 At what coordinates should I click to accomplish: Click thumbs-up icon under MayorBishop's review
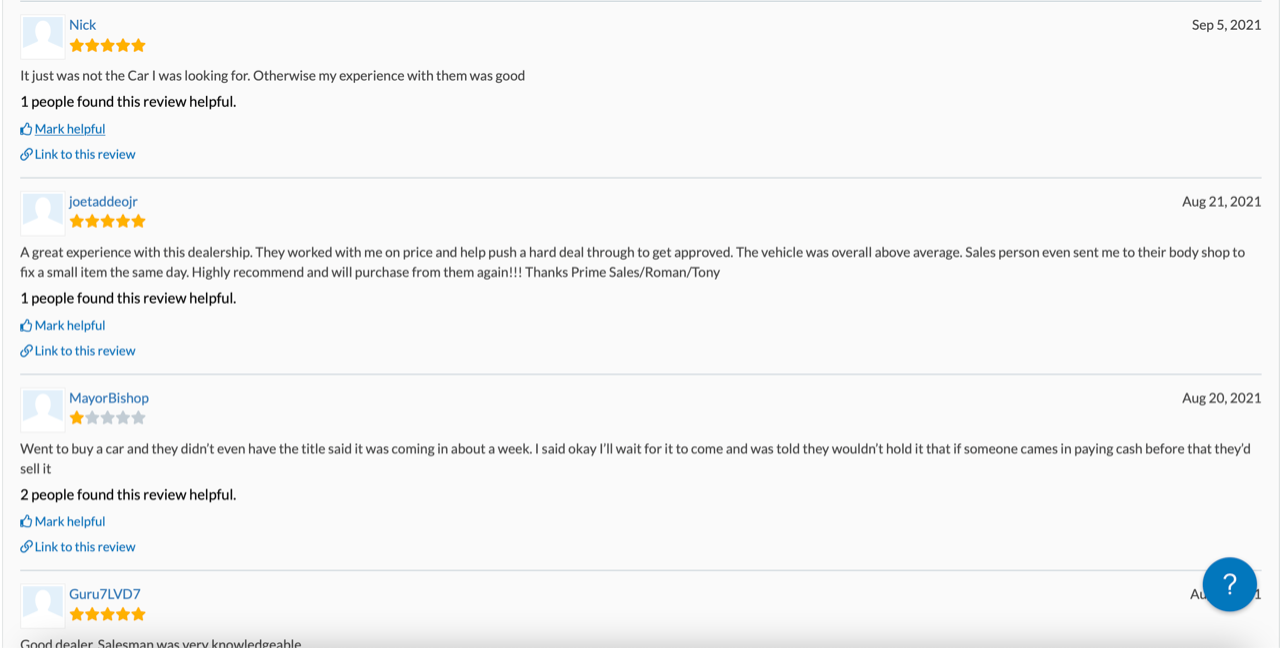tap(26, 521)
